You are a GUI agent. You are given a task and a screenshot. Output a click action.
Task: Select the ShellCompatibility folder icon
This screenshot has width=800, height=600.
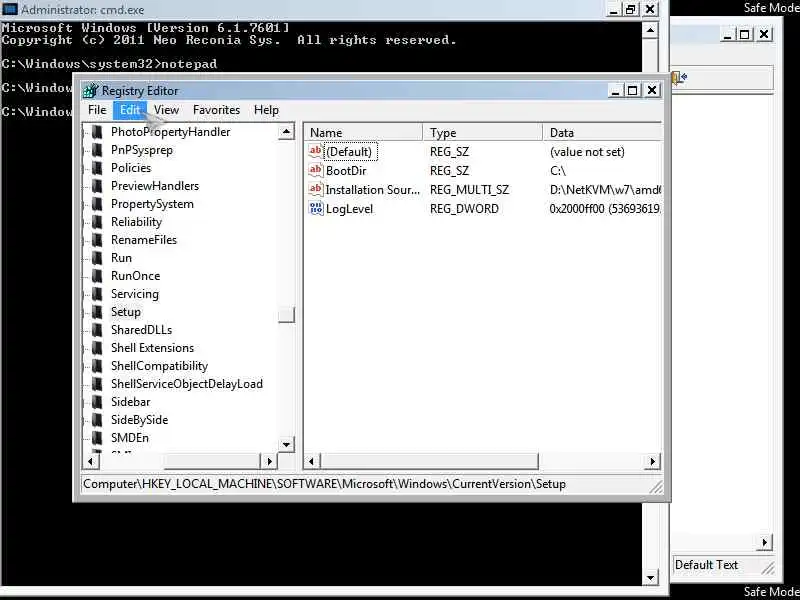coord(97,366)
